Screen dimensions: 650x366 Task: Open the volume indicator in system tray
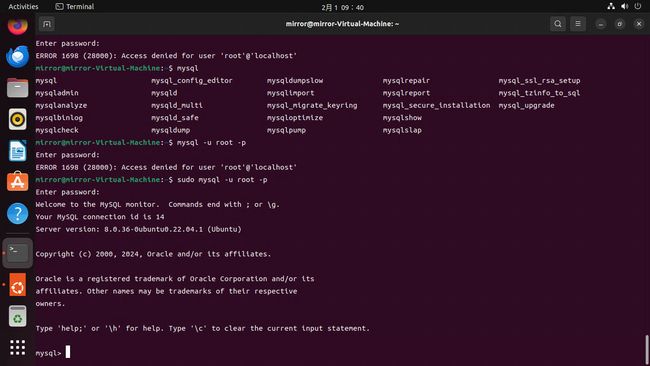click(624, 6)
